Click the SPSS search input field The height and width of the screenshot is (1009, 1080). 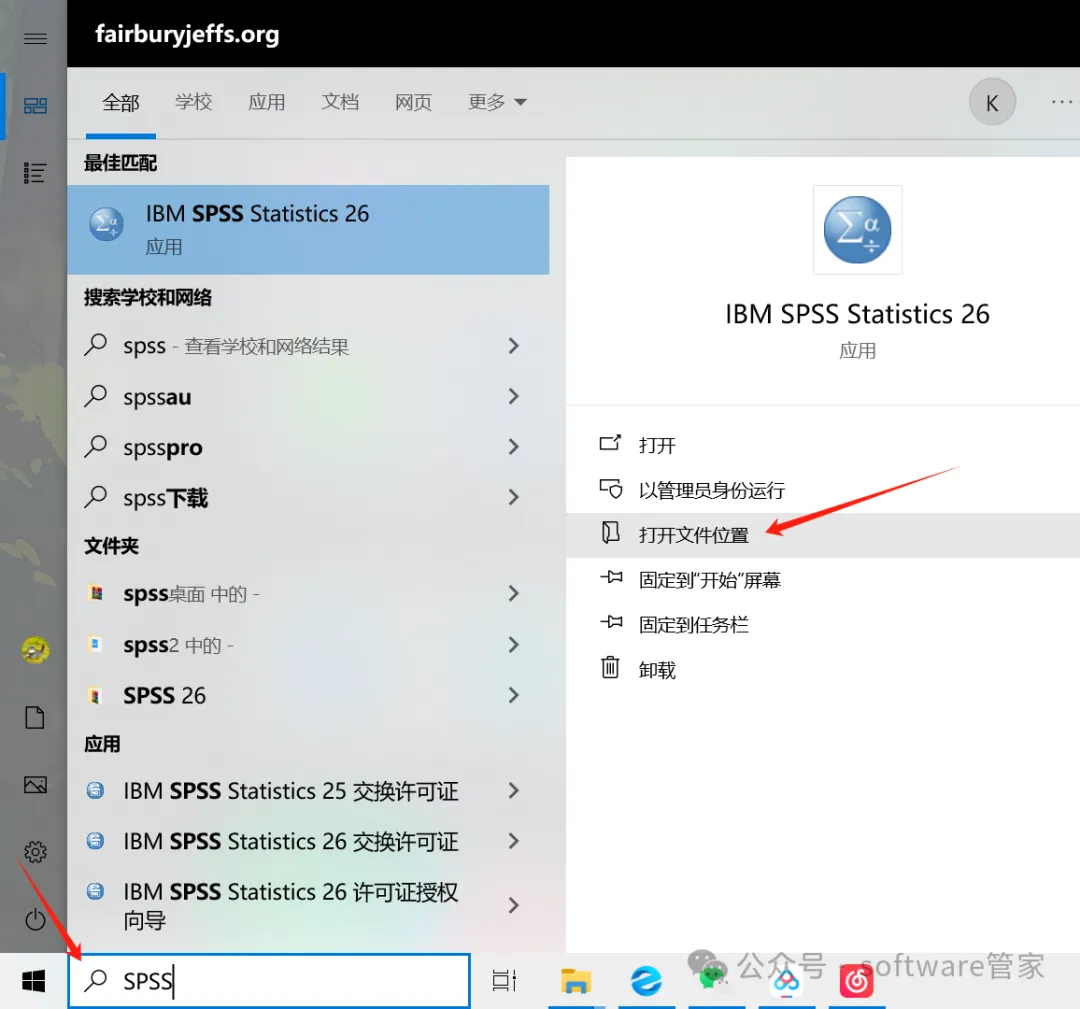269,981
